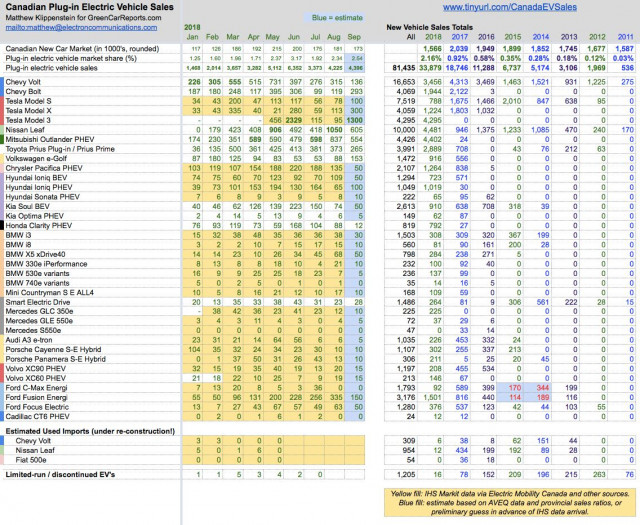Select the Hyundai Sonata PHEV label
640x525 pixels.
(42, 197)
